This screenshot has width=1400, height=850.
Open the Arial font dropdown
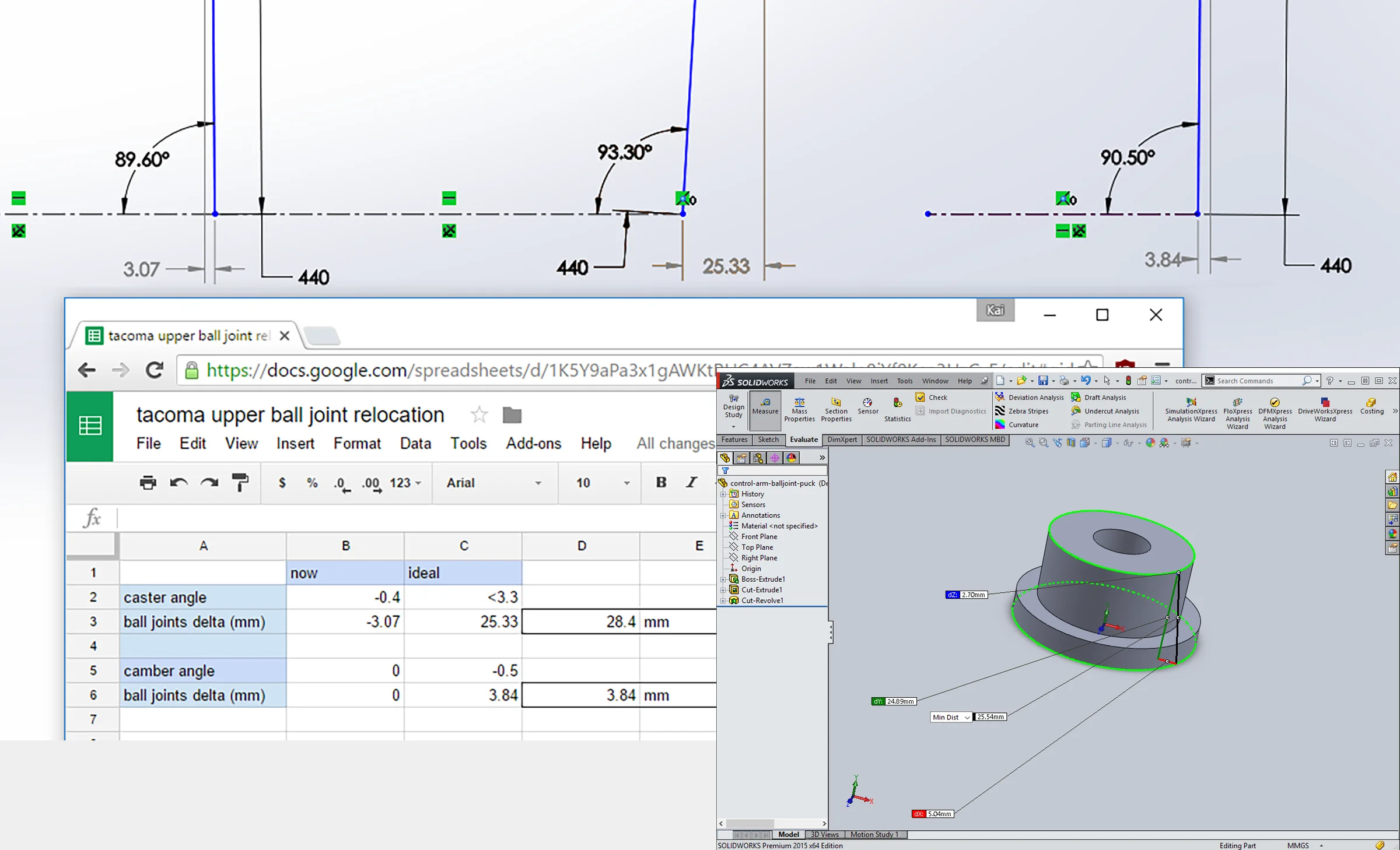pyautogui.click(x=494, y=483)
